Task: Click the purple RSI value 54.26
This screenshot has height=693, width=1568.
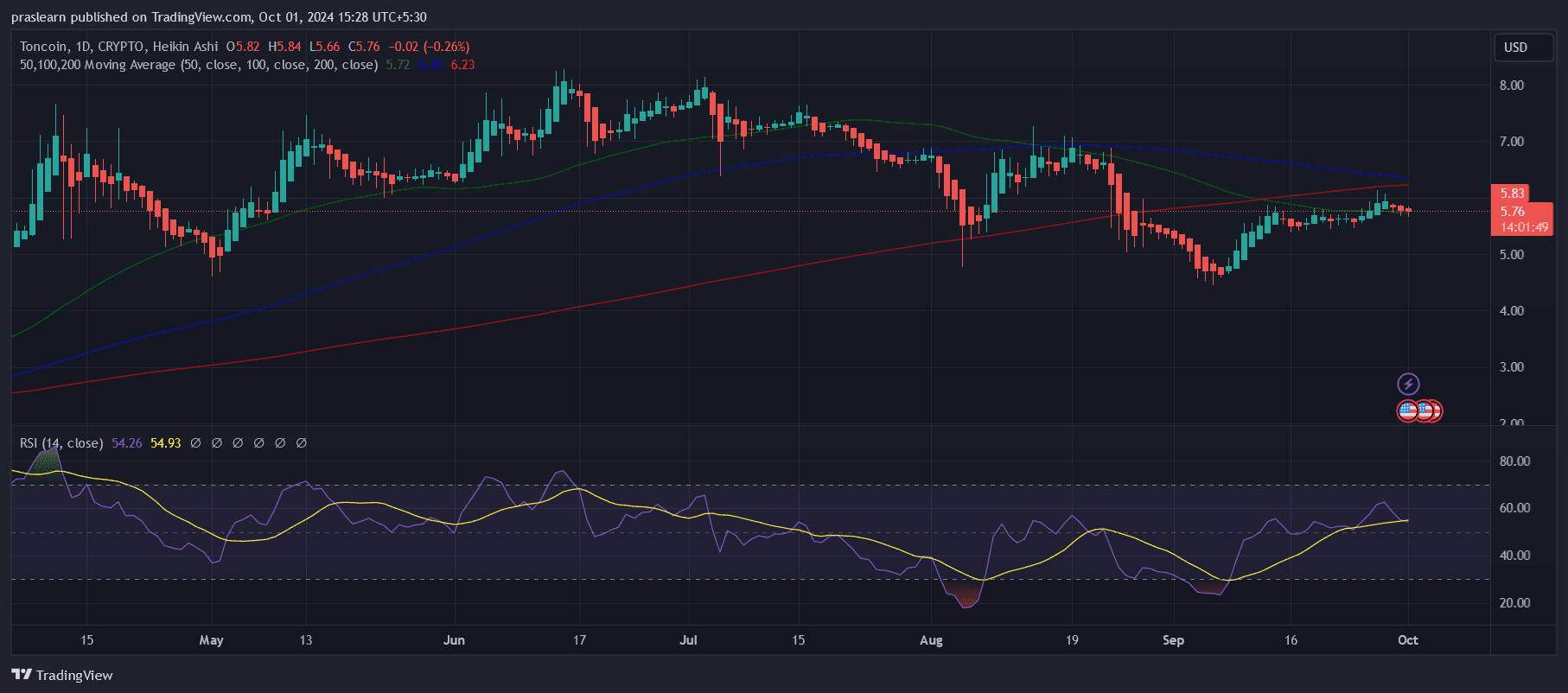Action: [126, 443]
